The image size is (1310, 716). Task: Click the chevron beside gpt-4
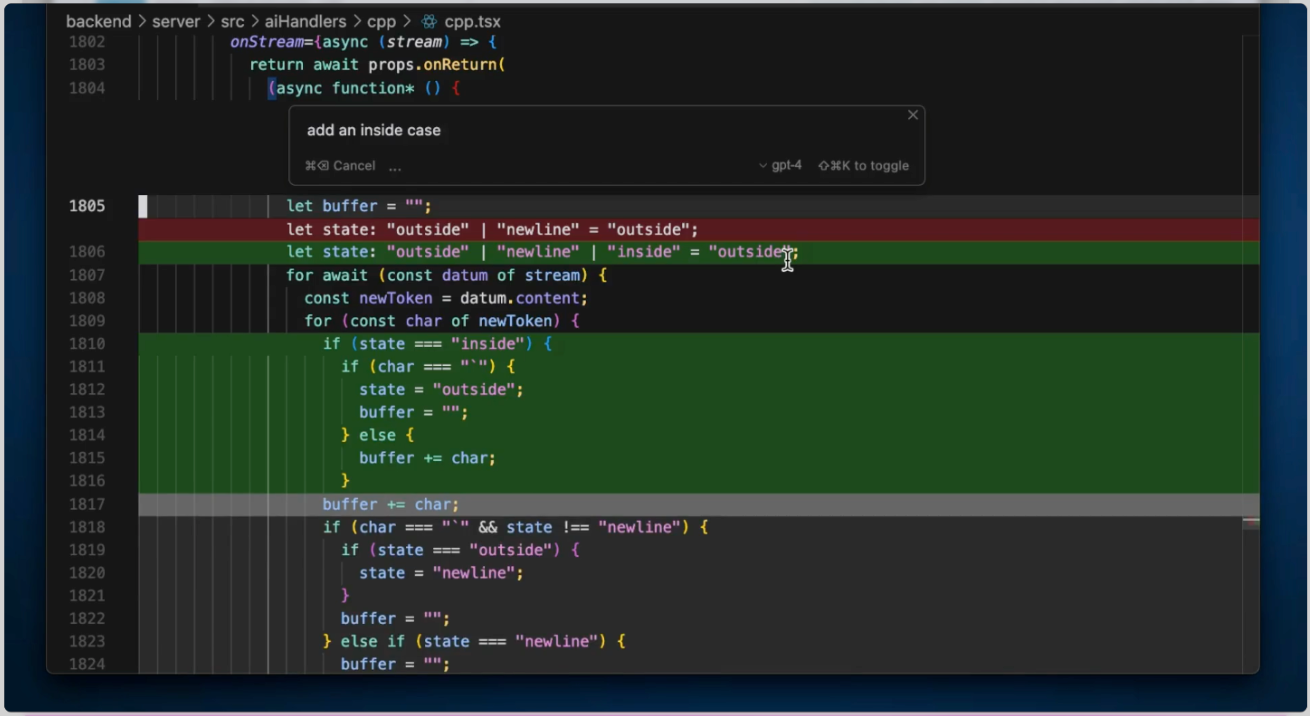click(x=764, y=166)
